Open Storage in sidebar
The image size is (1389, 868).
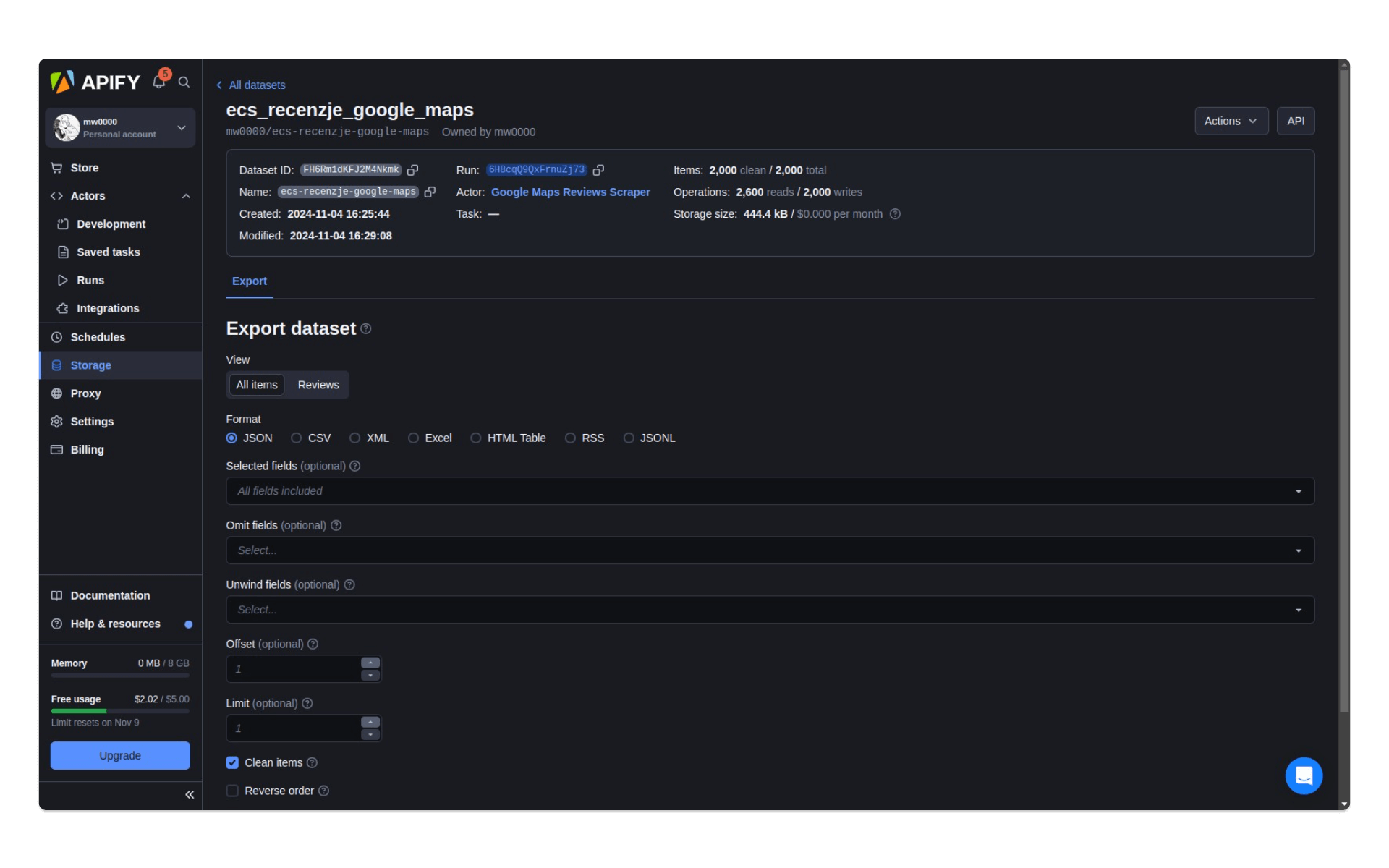click(120, 366)
